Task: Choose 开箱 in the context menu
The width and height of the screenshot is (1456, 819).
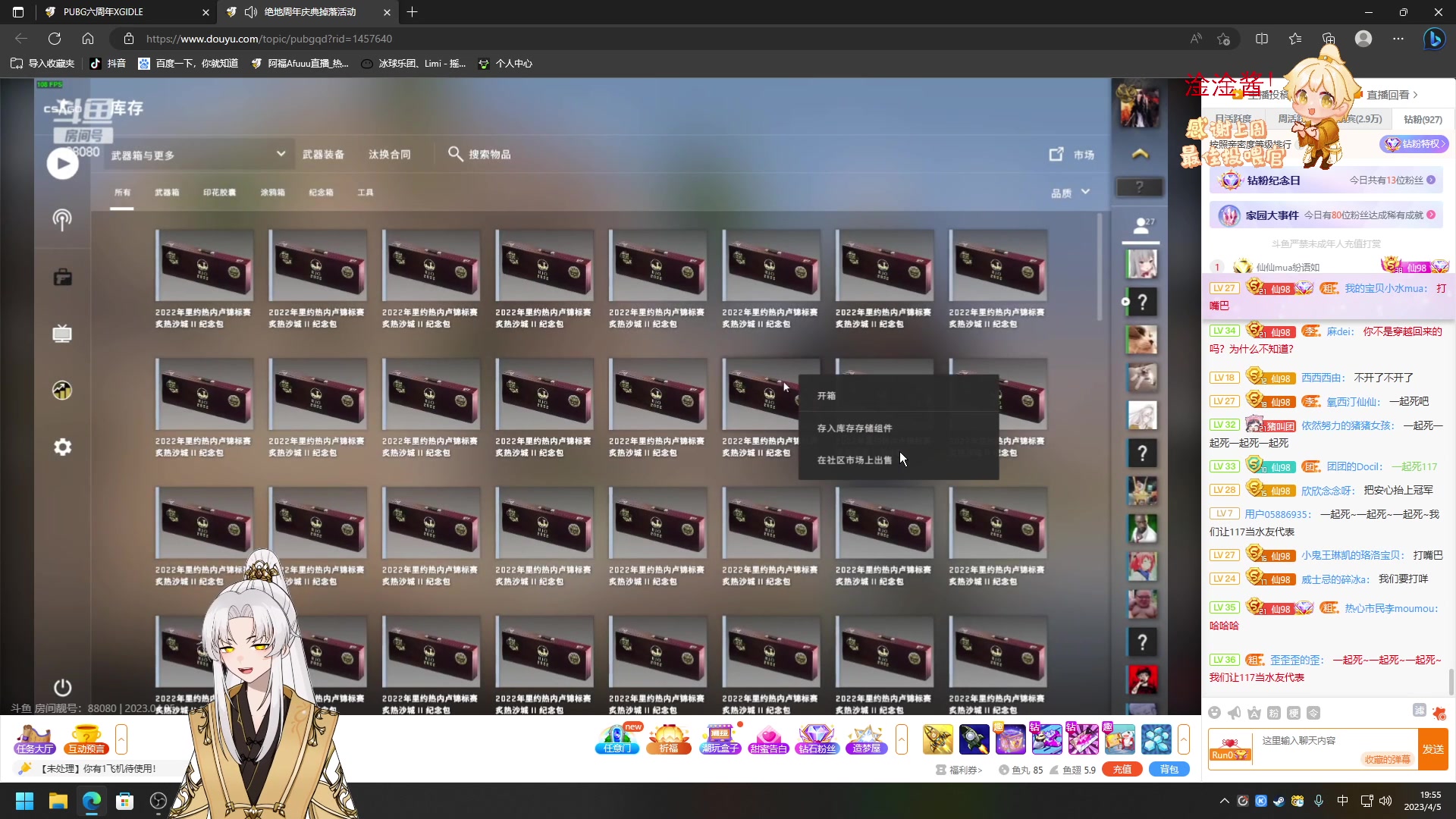Action: (x=899, y=396)
